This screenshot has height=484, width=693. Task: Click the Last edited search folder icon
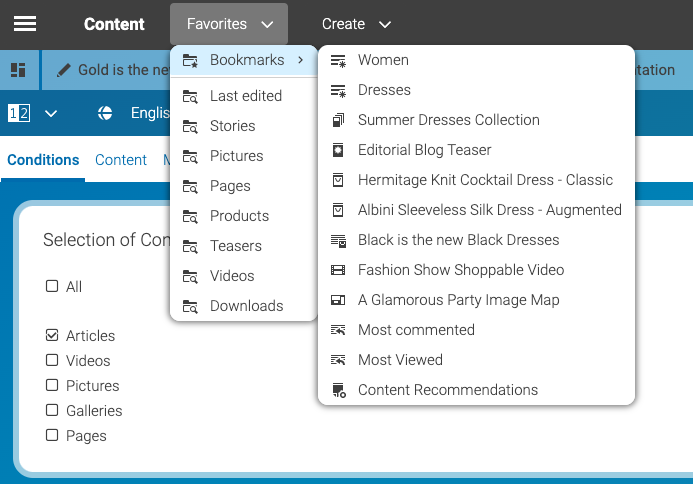[189, 96]
